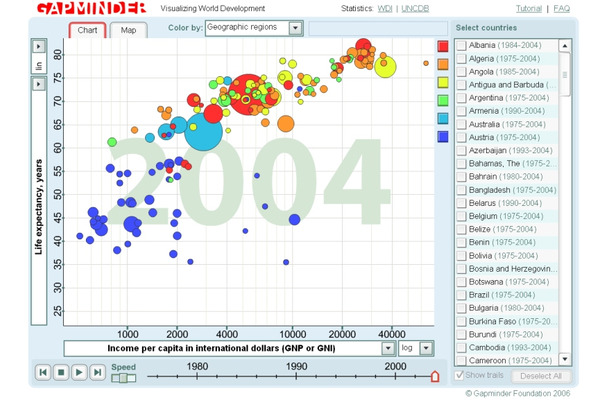
Task: Select Benin (1975-2004) in country list
Action: tap(507, 242)
